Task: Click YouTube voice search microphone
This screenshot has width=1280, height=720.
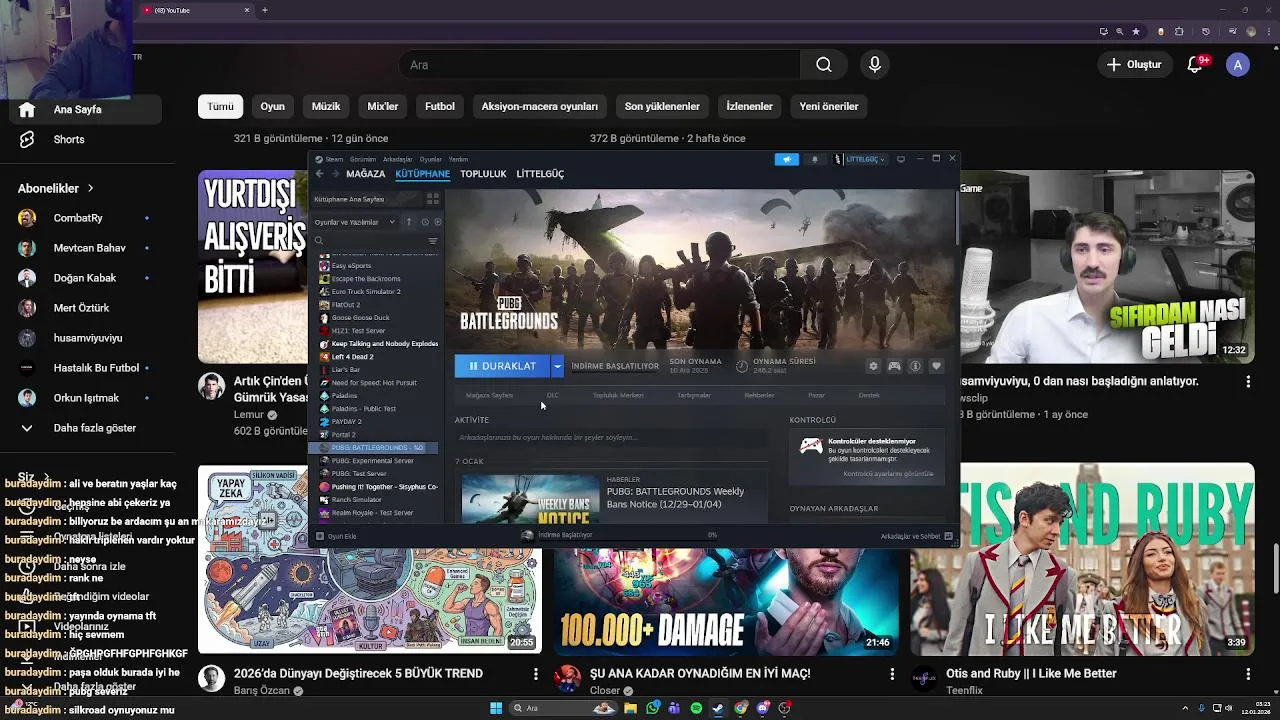Action: [x=875, y=65]
